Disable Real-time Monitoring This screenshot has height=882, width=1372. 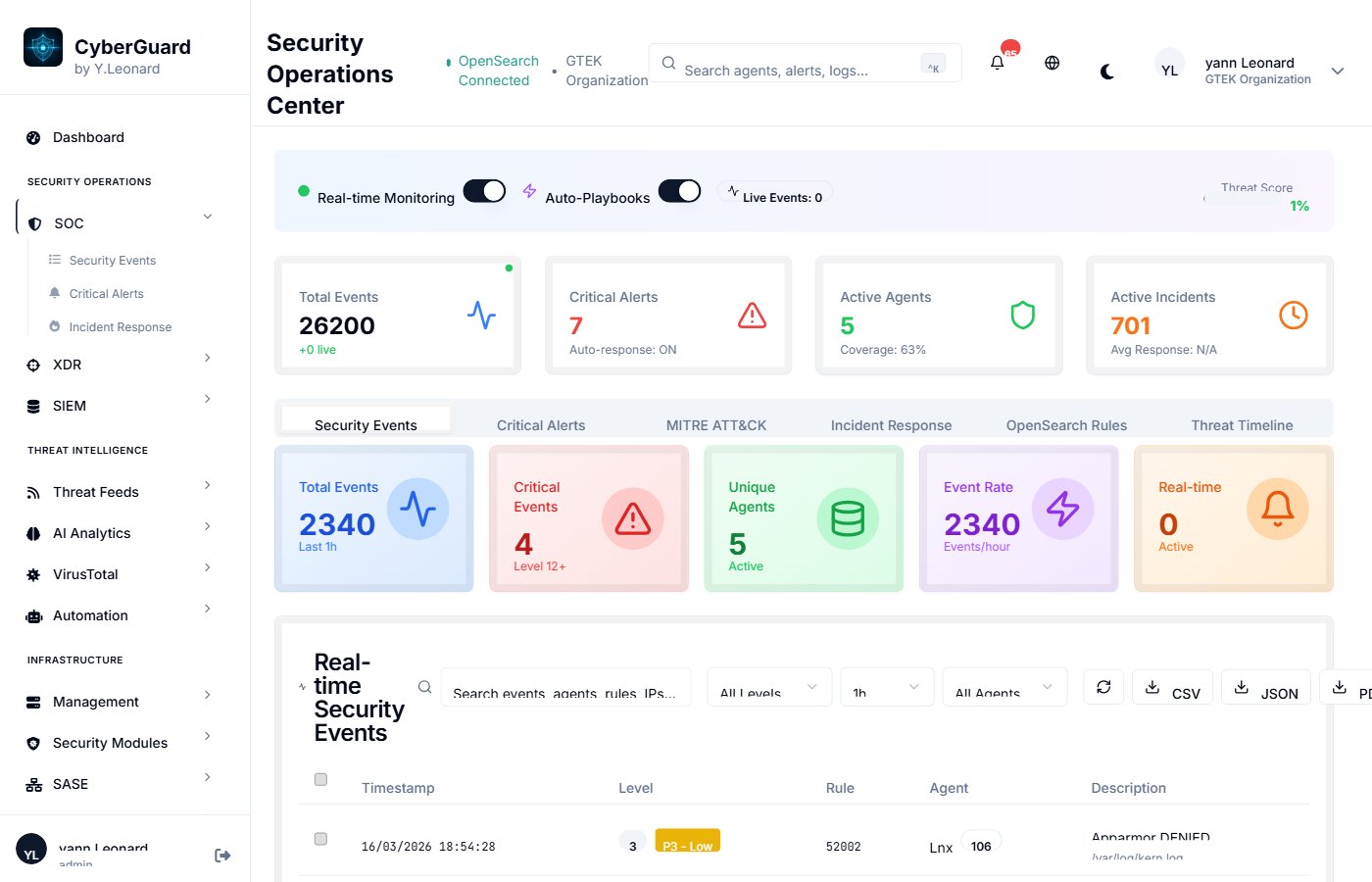pos(484,192)
